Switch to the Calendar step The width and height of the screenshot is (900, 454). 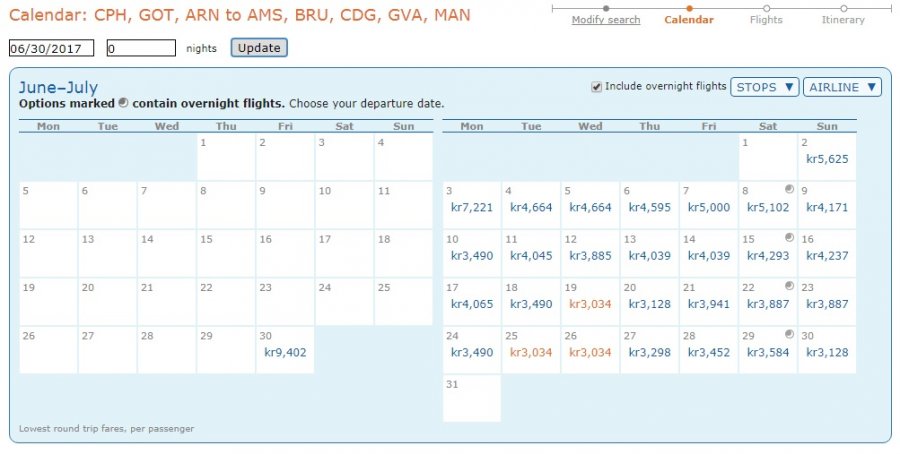coord(689,20)
